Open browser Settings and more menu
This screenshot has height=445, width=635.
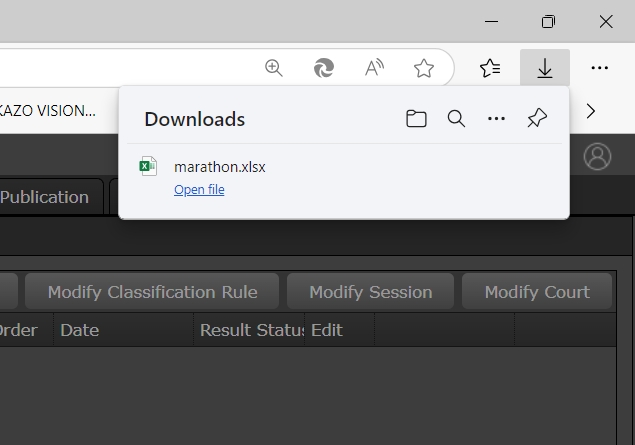coord(599,68)
